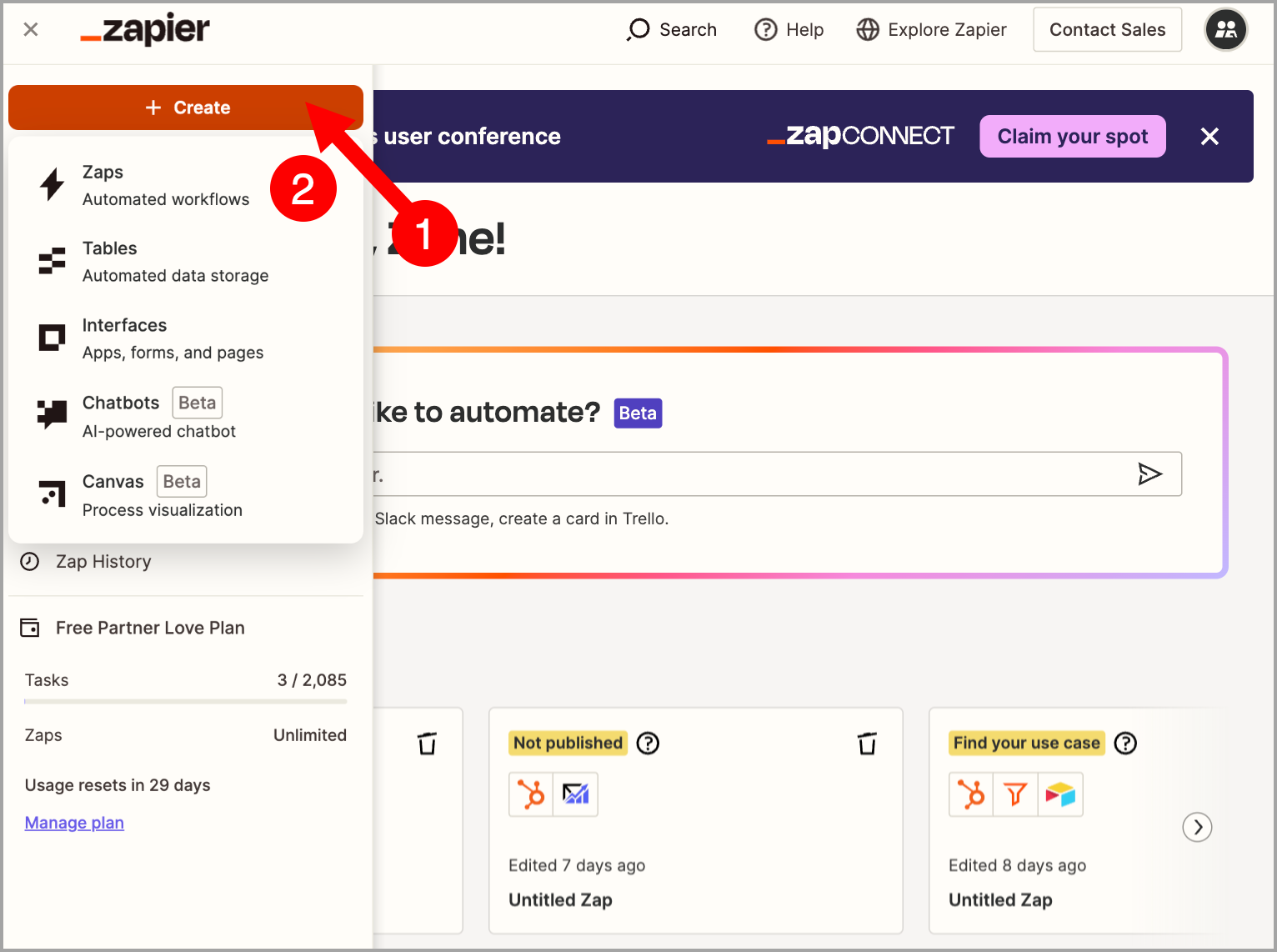The width and height of the screenshot is (1277, 952).
Task: Click the Tables icon in menu
Action: click(x=52, y=261)
